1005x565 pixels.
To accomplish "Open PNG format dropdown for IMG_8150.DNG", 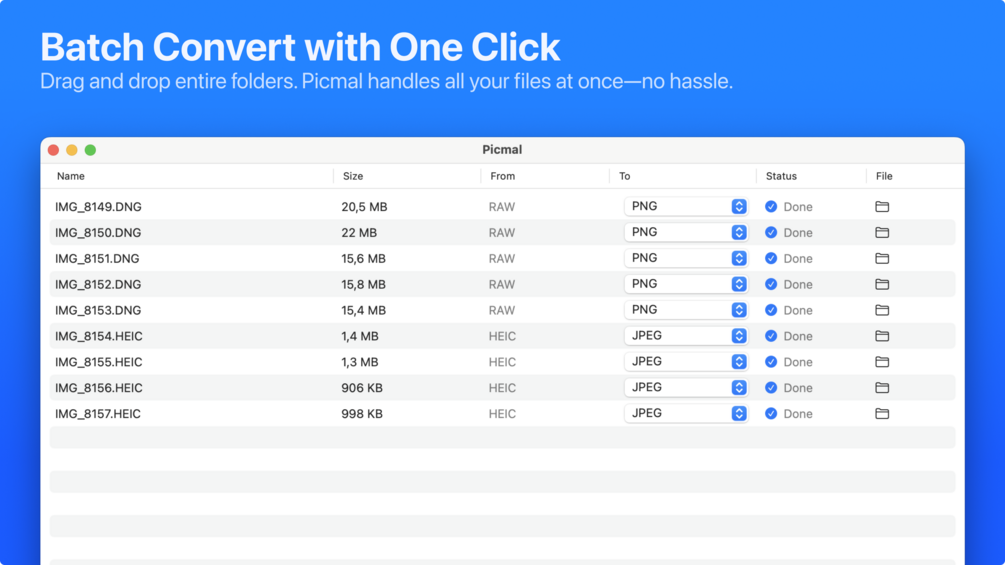I will tap(686, 232).
